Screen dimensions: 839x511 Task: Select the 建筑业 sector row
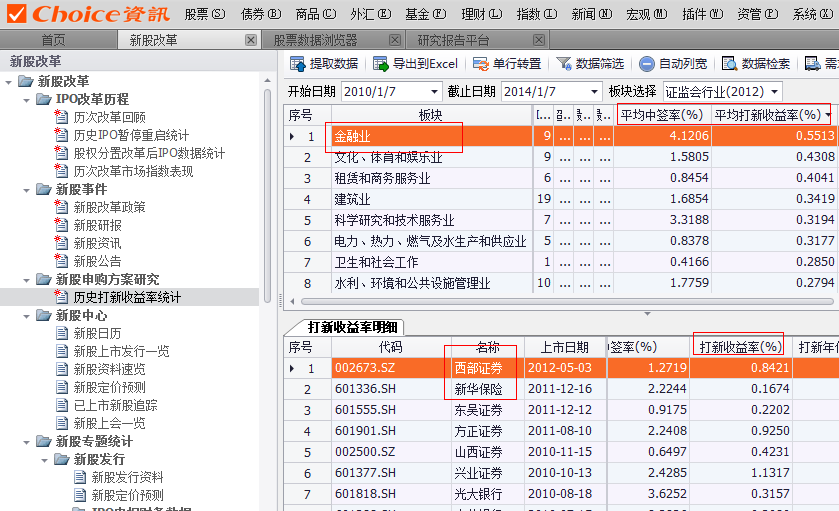click(559, 199)
